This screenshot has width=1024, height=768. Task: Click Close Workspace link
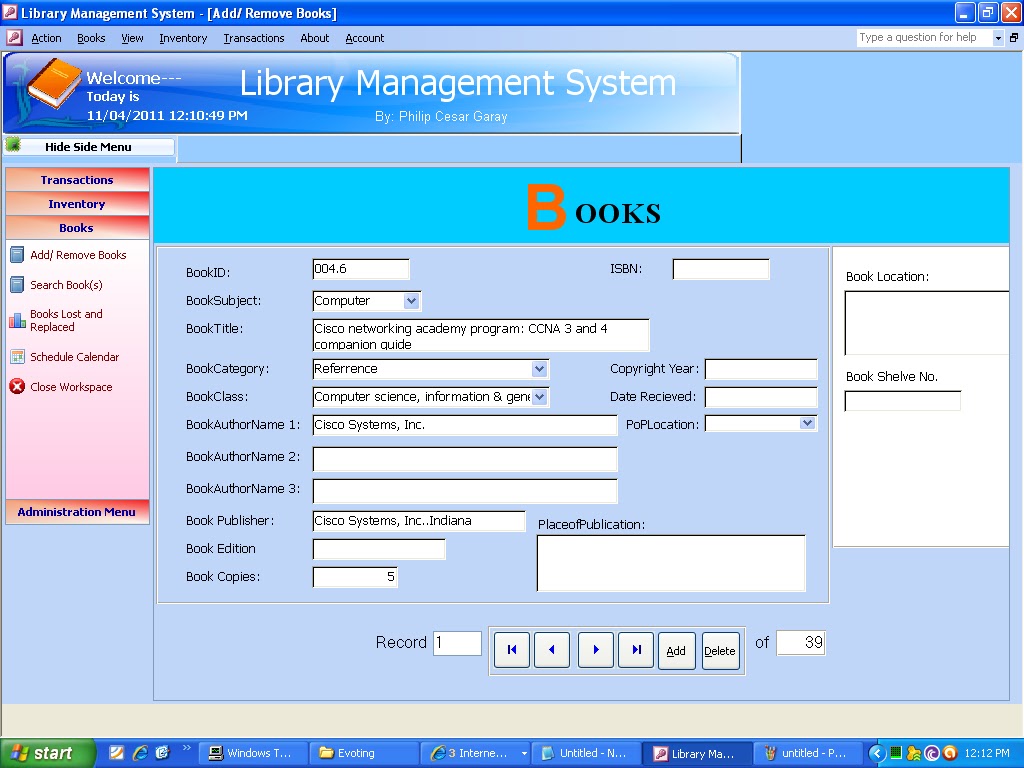(71, 387)
